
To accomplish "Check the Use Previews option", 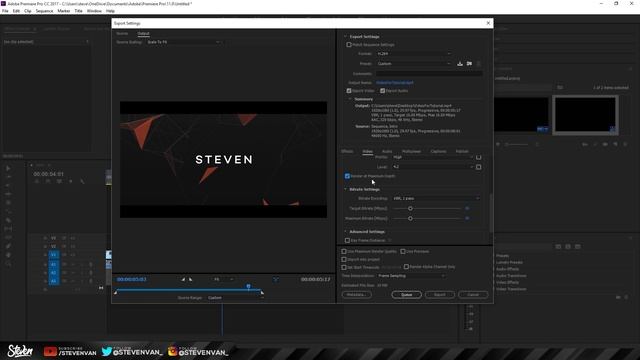I will point(403,251).
